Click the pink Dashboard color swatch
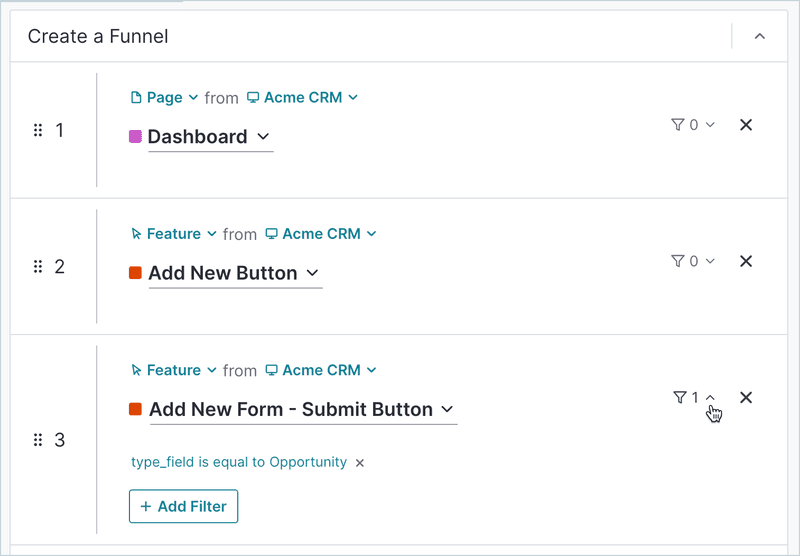Screen dimensions: 800x556 [x=135, y=137]
